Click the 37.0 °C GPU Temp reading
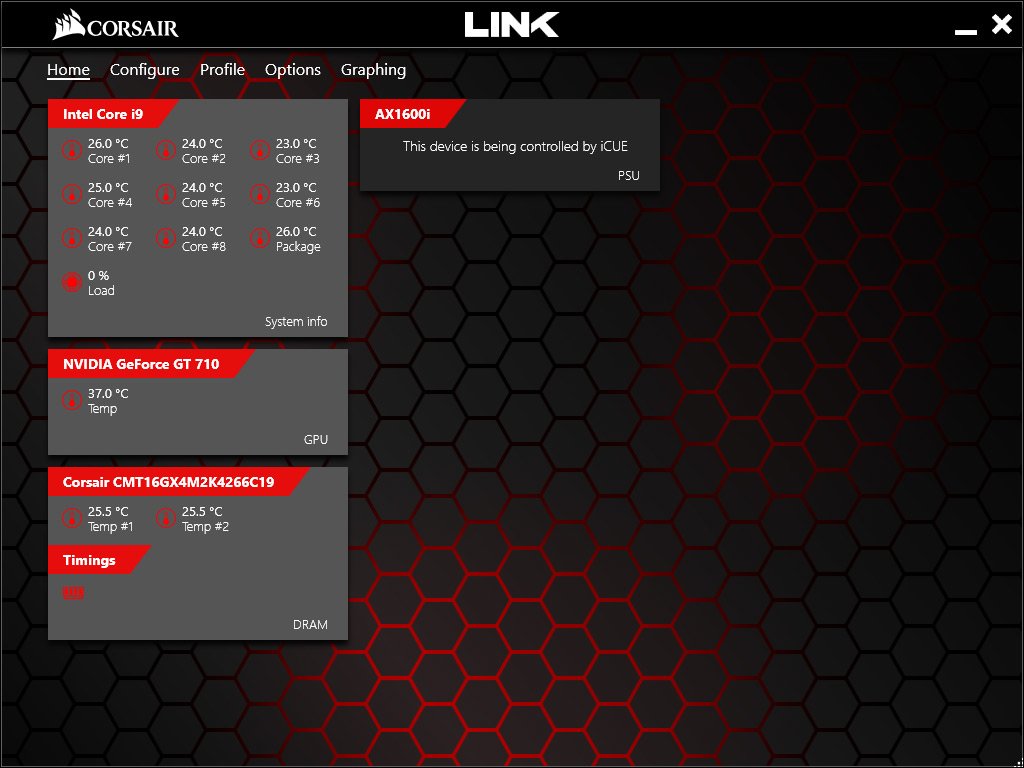 click(x=108, y=393)
